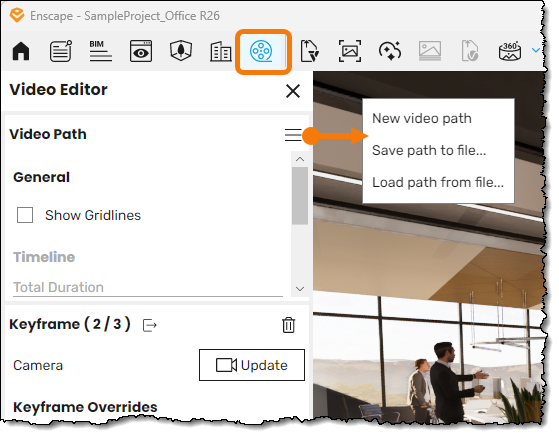Open the Home icon in toolbar
This screenshot has width=559, height=436.
[x=21, y=51]
